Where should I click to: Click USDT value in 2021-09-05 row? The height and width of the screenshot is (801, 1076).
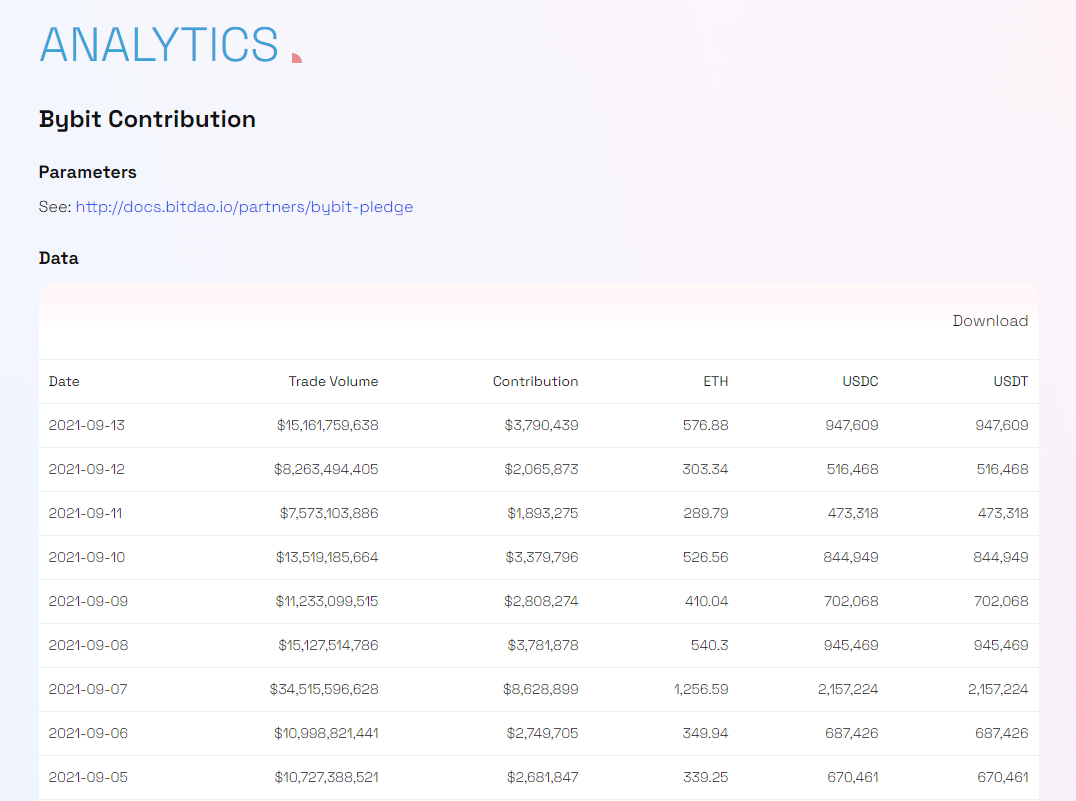pos(1003,777)
